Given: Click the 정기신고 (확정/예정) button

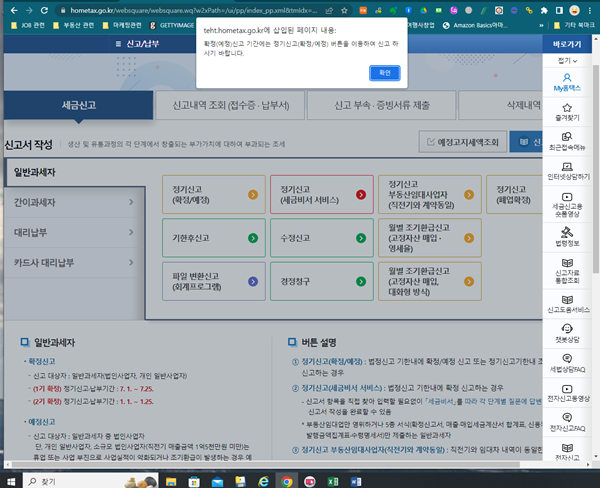Looking at the screenshot, I should tap(214, 195).
